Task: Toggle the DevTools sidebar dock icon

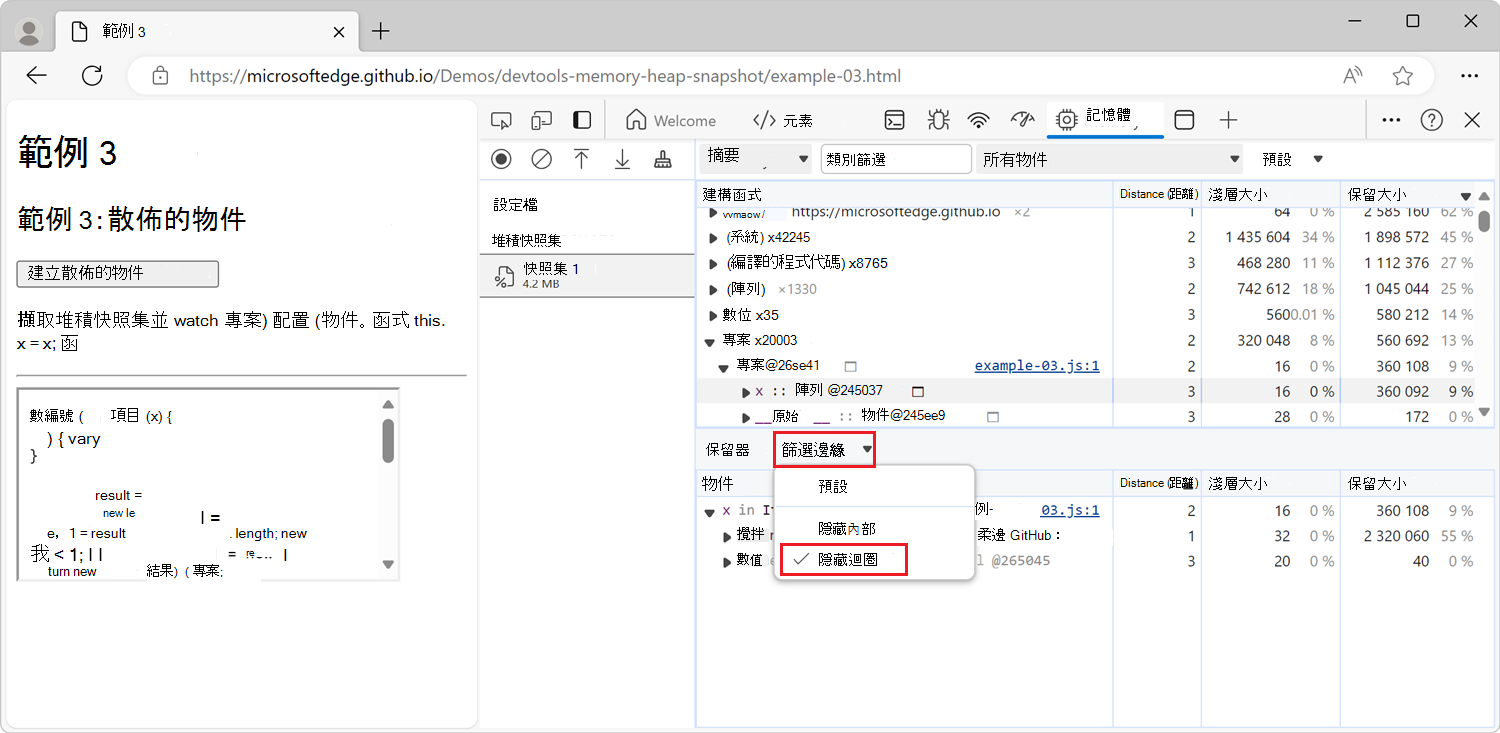Action: 581,121
